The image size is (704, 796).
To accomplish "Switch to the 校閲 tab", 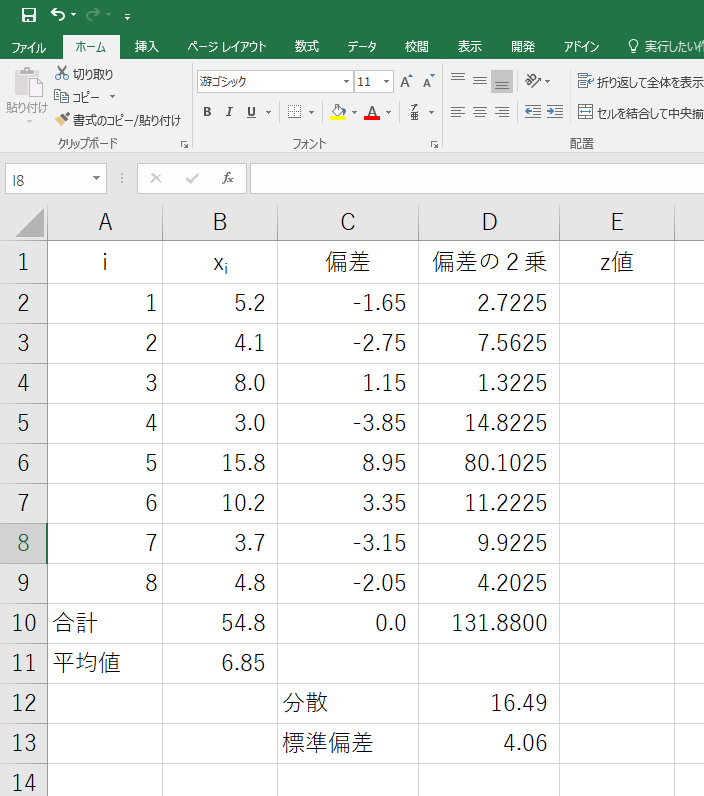I will (x=417, y=47).
